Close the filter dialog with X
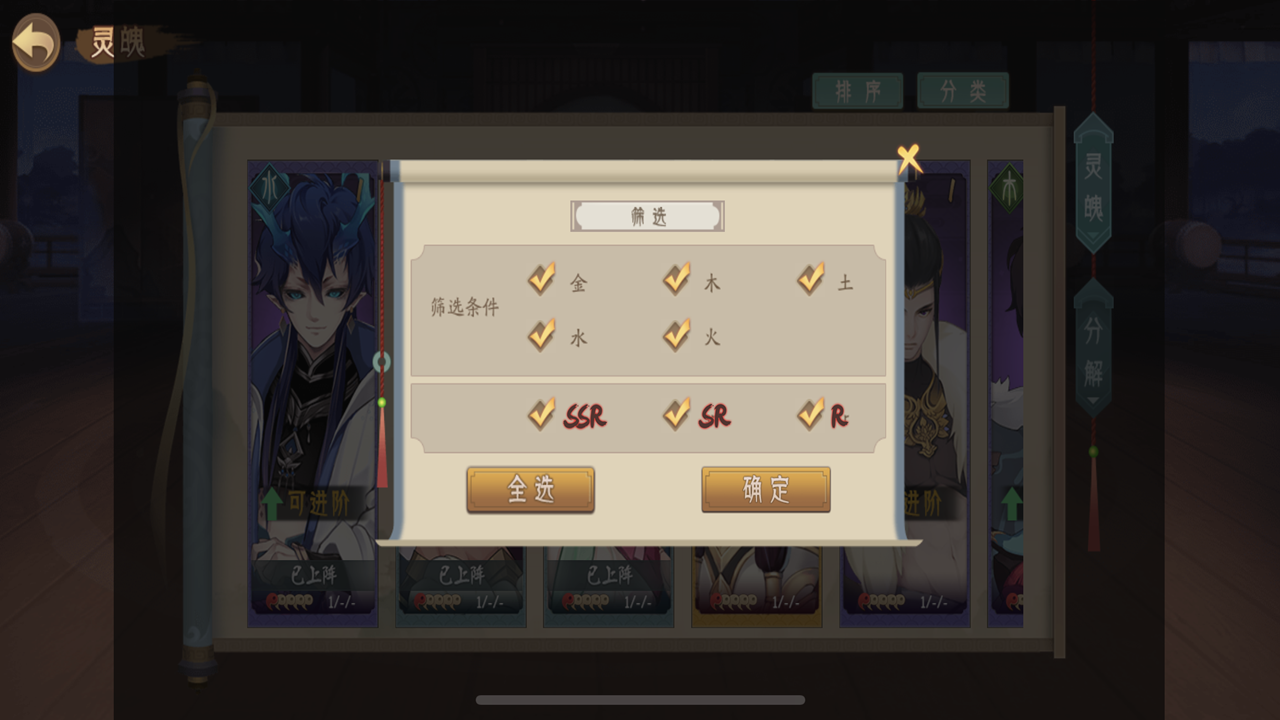The height and width of the screenshot is (720, 1280). click(908, 157)
